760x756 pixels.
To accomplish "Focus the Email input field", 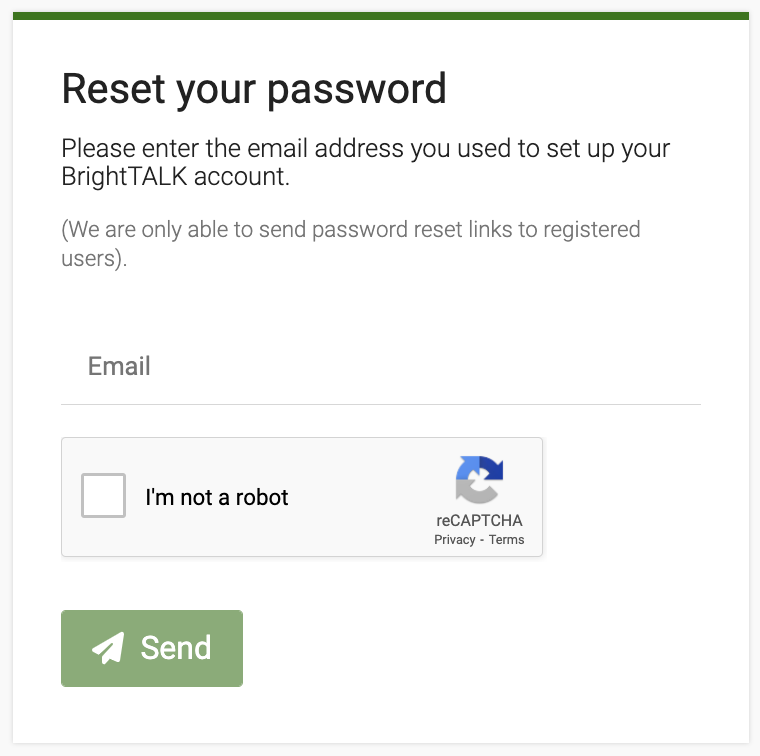I will click(380, 366).
